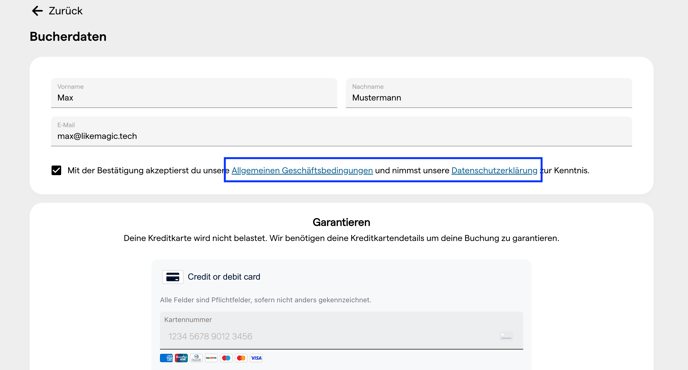
Task: Uncheck the terms acceptance checkbox
Action: [x=56, y=170]
